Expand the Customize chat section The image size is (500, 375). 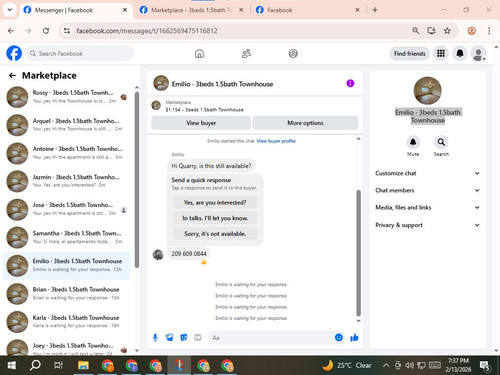click(x=427, y=173)
